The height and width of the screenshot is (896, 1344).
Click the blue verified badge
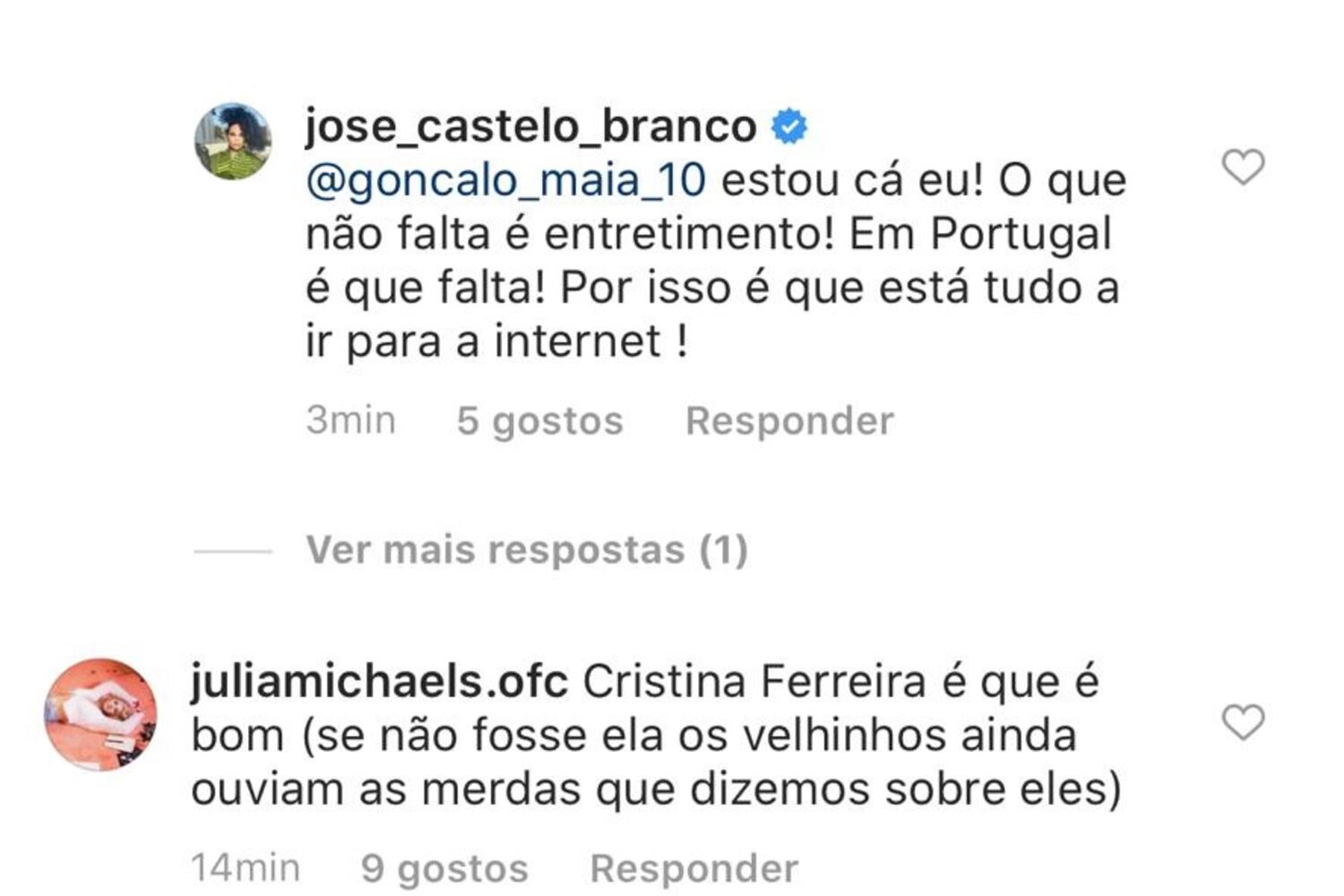pyautogui.click(x=789, y=126)
